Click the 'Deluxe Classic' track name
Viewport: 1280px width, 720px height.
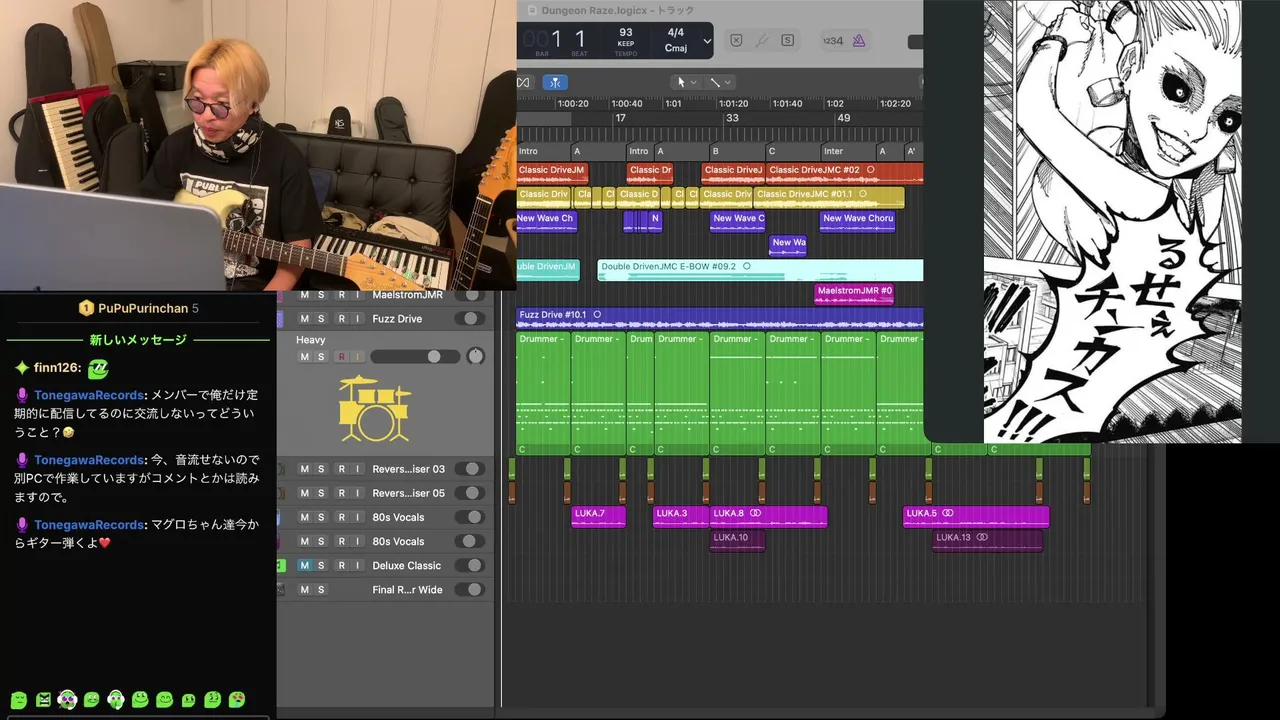(x=406, y=565)
